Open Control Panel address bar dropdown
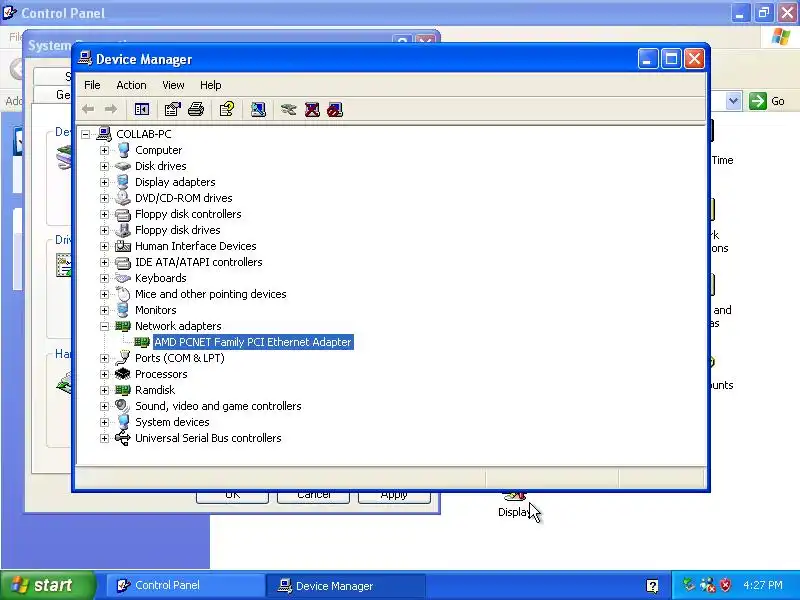Viewport: 800px width, 600px height. tap(733, 101)
